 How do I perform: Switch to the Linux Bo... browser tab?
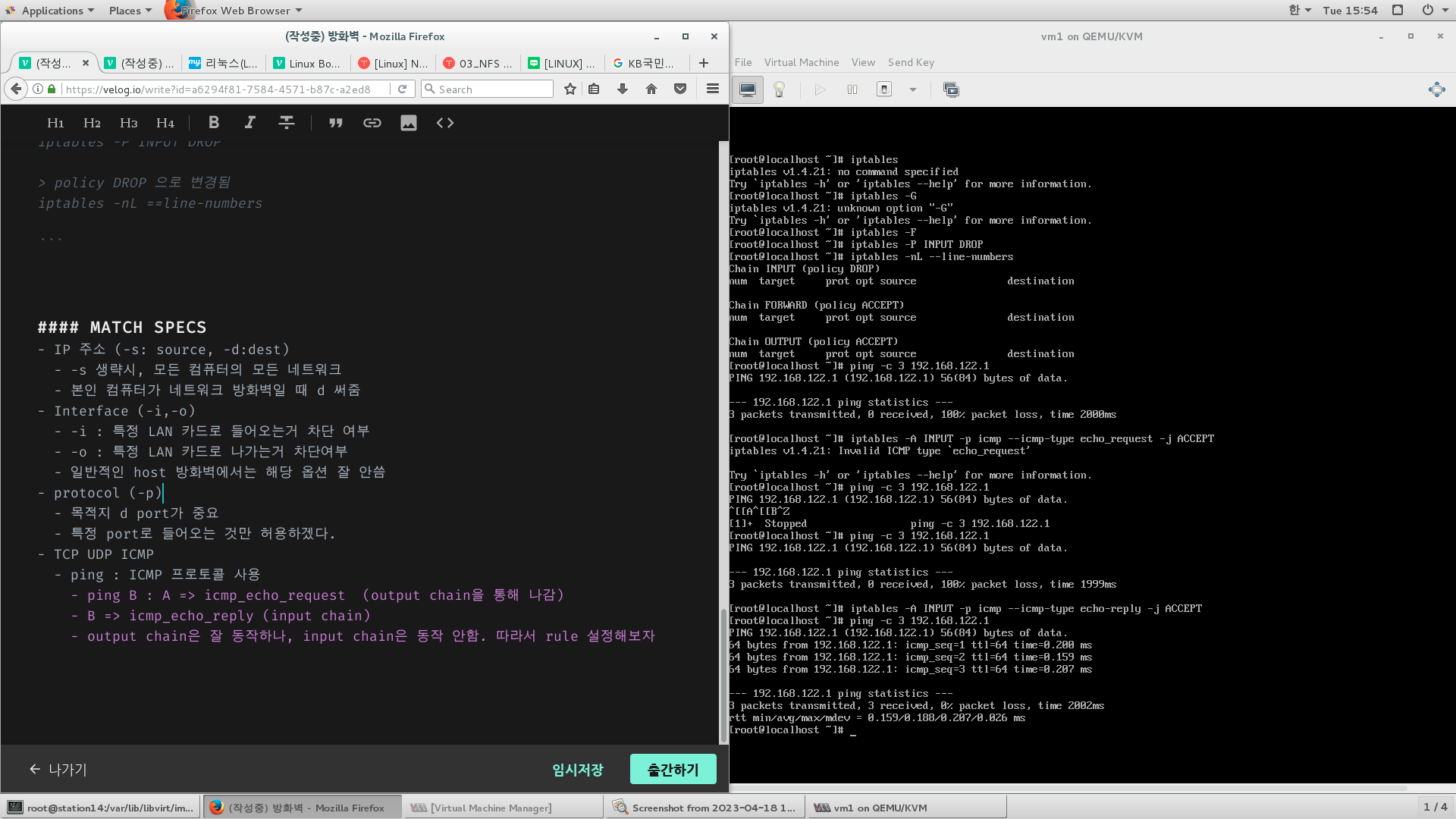point(307,64)
